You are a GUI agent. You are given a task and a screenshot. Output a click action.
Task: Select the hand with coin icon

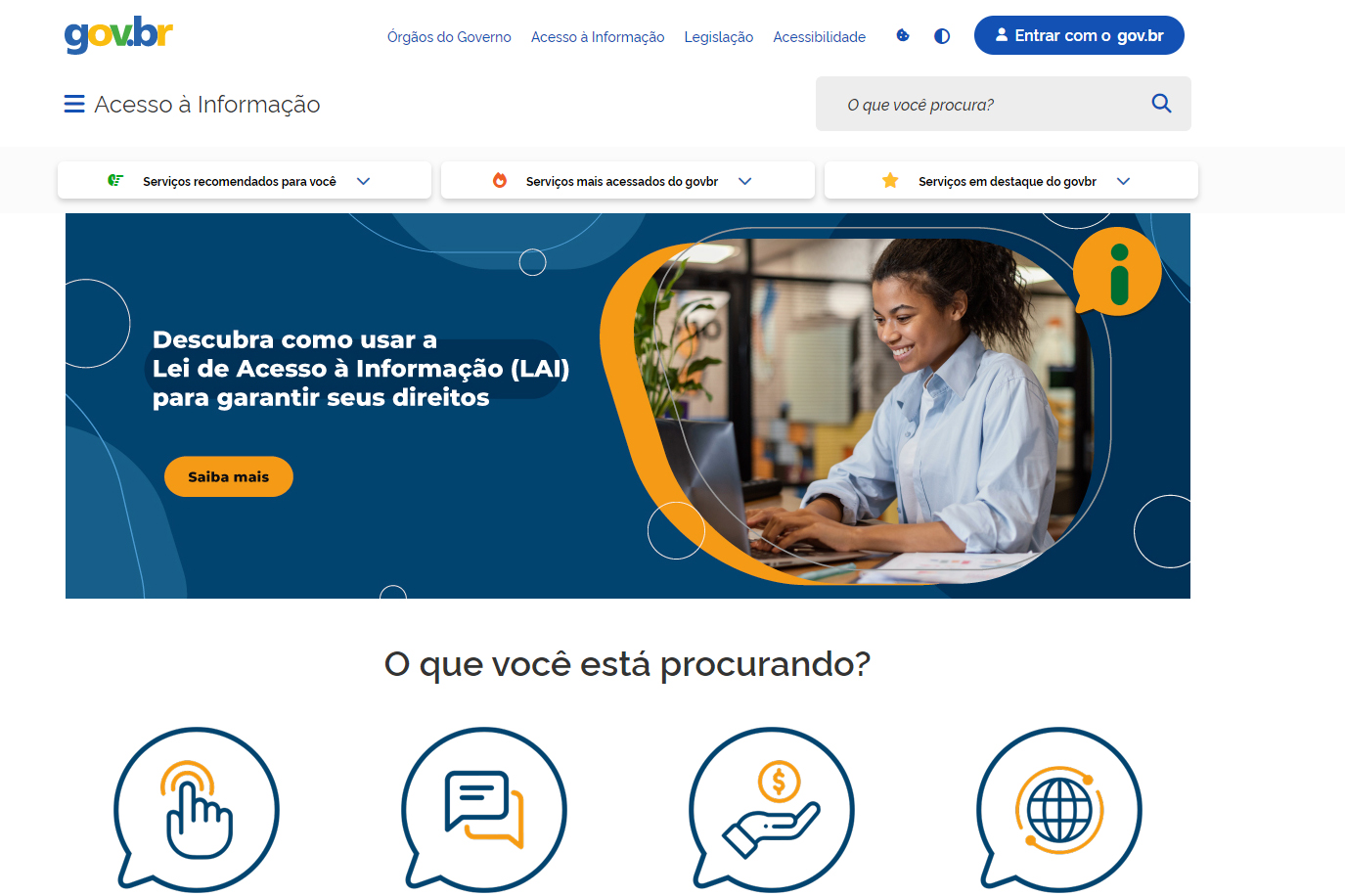pyautogui.click(x=772, y=809)
